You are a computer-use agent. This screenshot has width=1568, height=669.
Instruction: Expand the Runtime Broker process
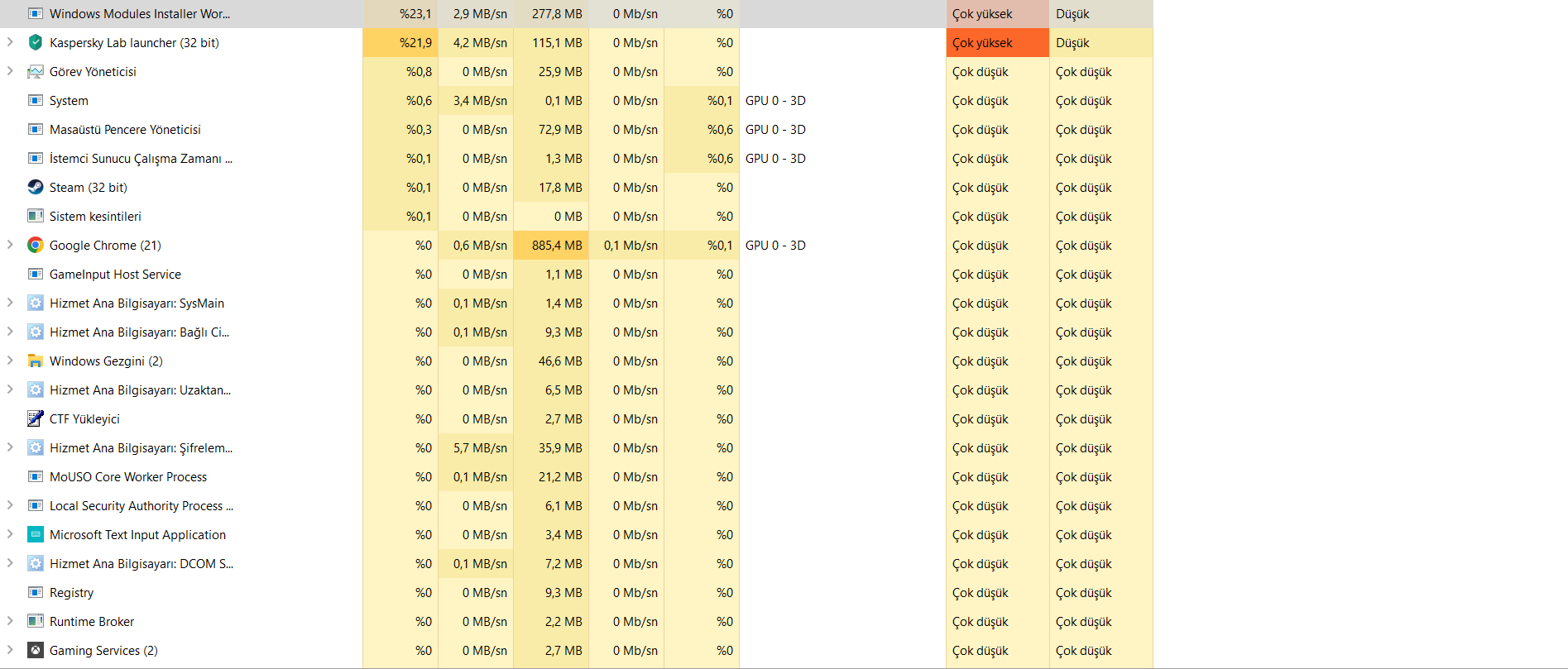point(10,621)
